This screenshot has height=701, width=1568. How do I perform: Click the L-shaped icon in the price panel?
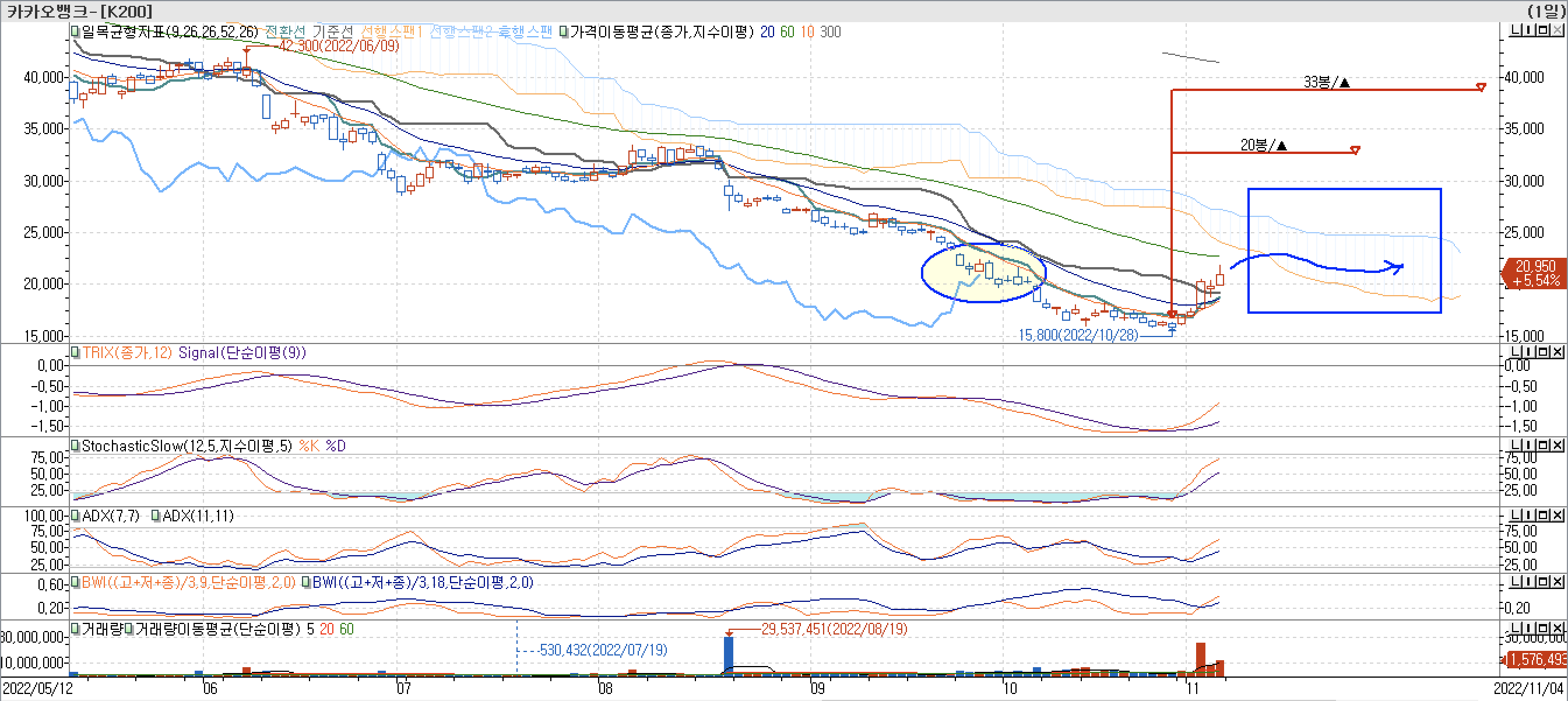1516,30
